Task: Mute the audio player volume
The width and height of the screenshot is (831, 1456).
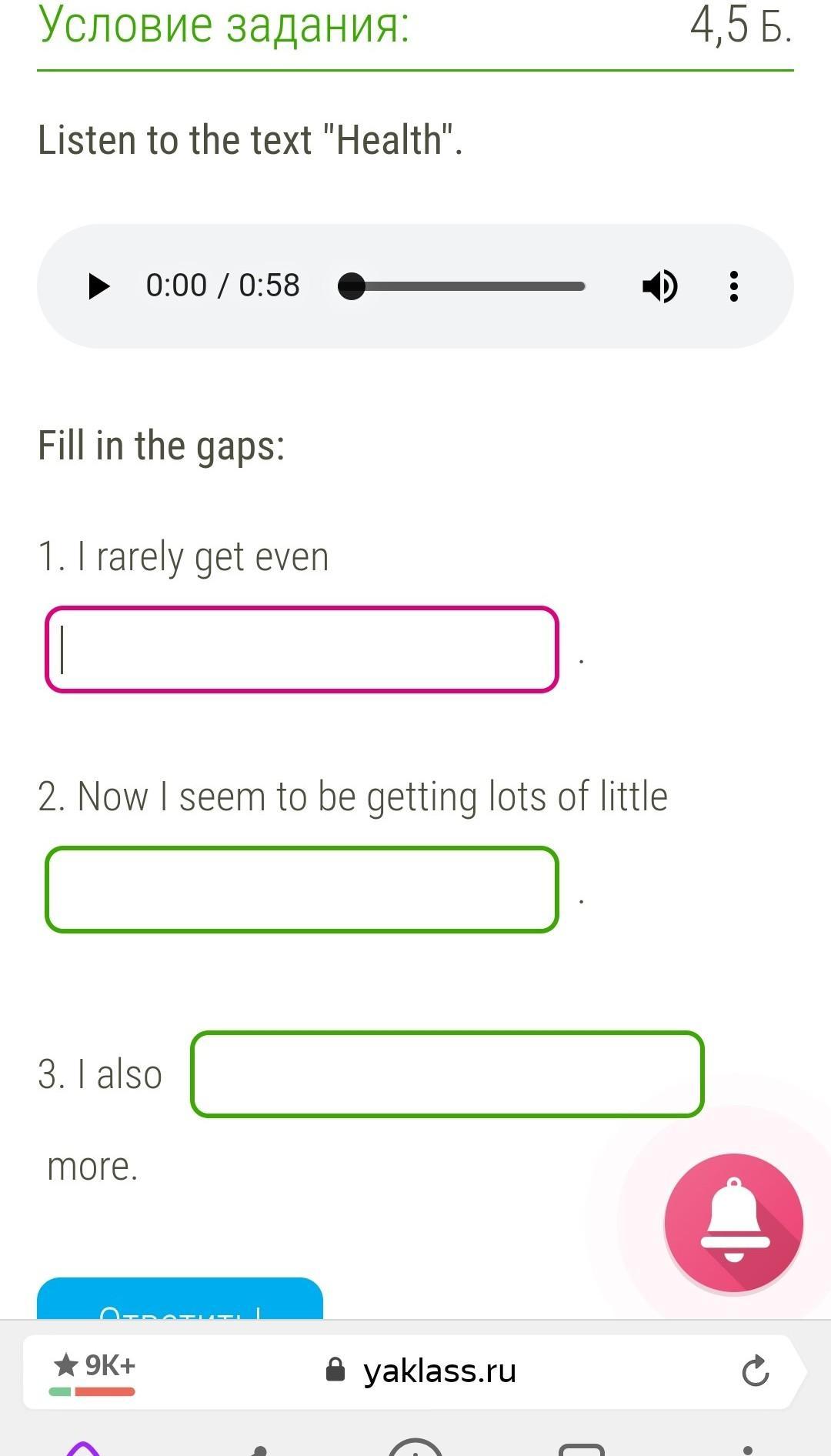Action: 659,286
